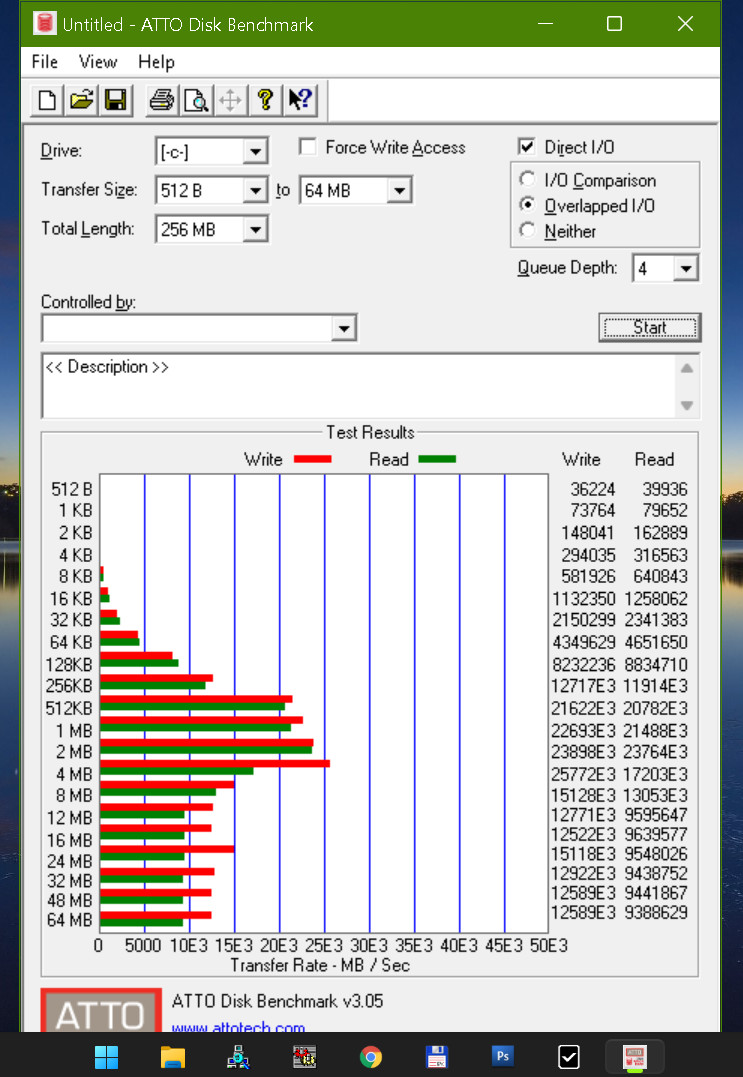Click the Transfer Rate - MB / Sec label
The height and width of the screenshot is (1077, 743).
click(x=320, y=965)
